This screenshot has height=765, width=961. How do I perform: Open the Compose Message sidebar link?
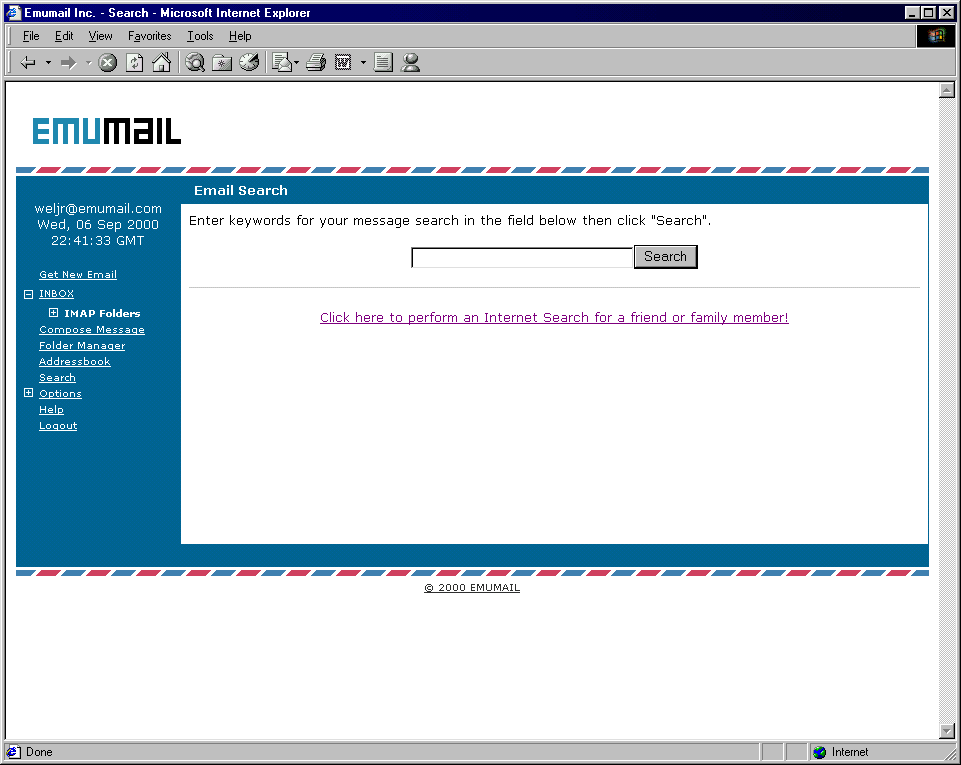pyautogui.click(x=92, y=330)
